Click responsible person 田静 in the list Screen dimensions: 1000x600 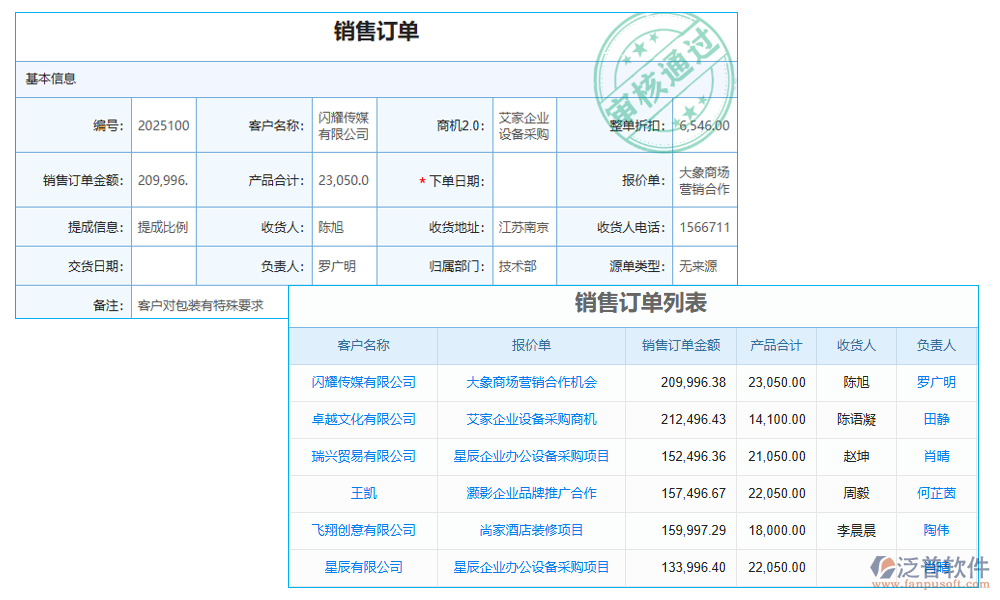coord(935,420)
